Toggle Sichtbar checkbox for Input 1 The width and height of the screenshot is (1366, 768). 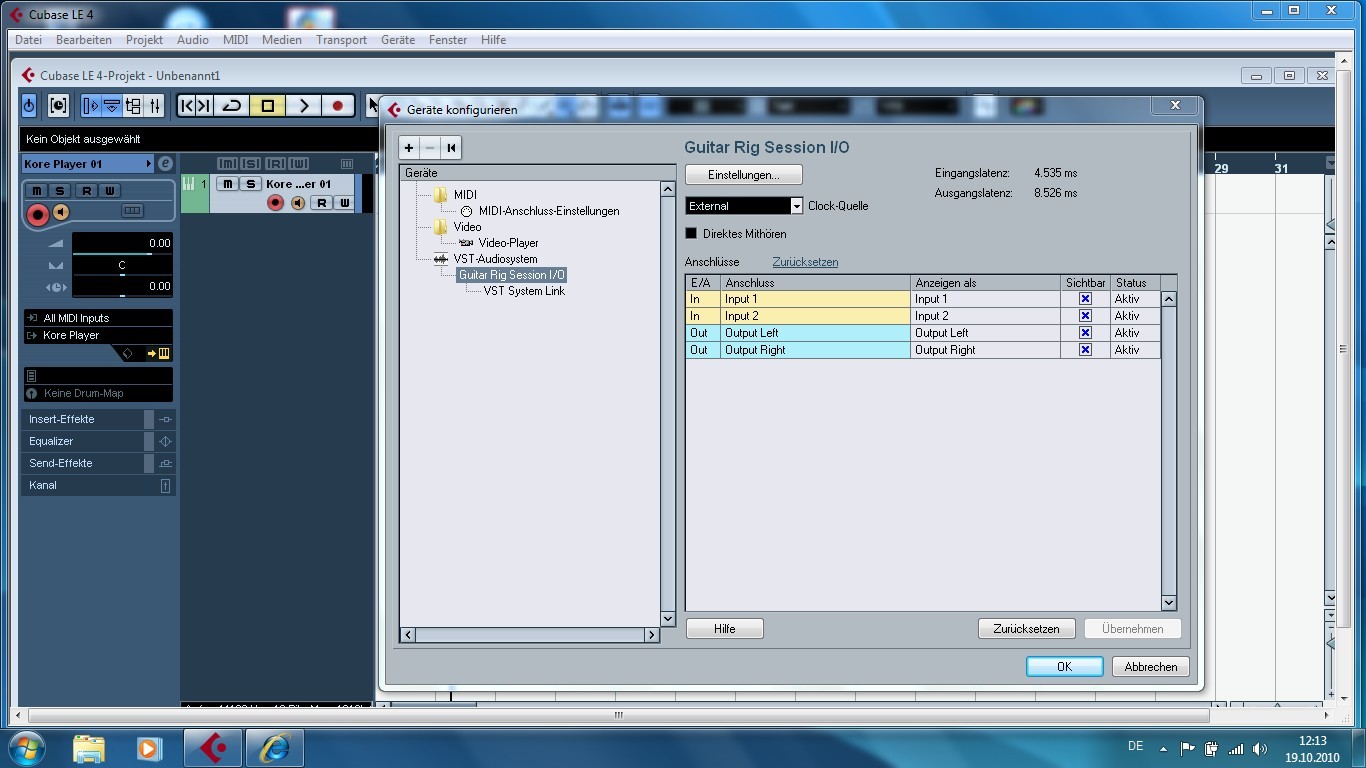click(x=1085, y=299)
